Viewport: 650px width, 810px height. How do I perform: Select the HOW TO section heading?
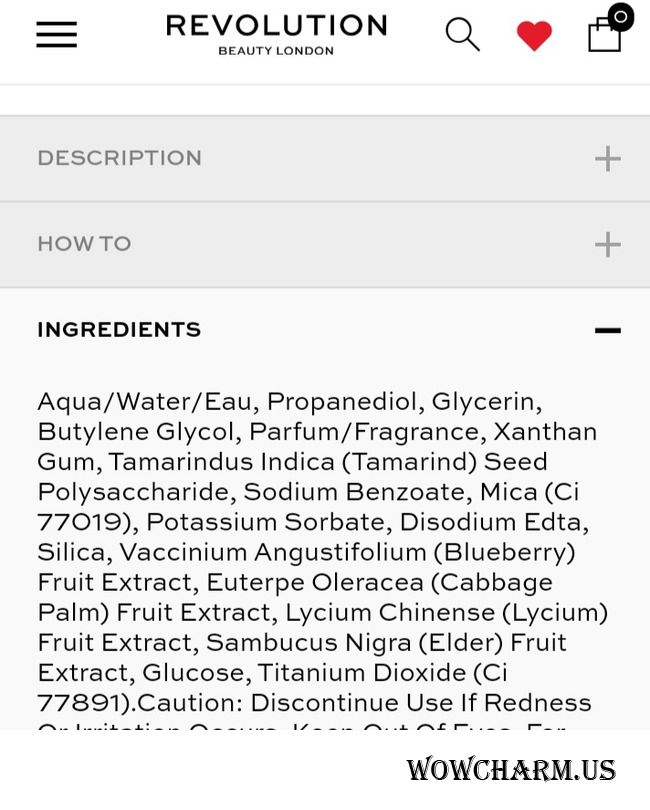coord(84,244)
